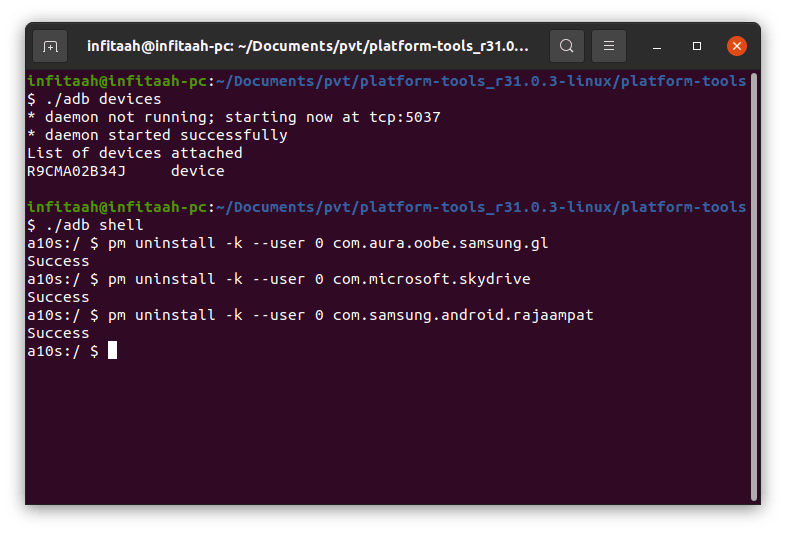Viewport: 786px width, 533px height.
Task: Maximize the terminal window
Action: [x=697, y=46]
